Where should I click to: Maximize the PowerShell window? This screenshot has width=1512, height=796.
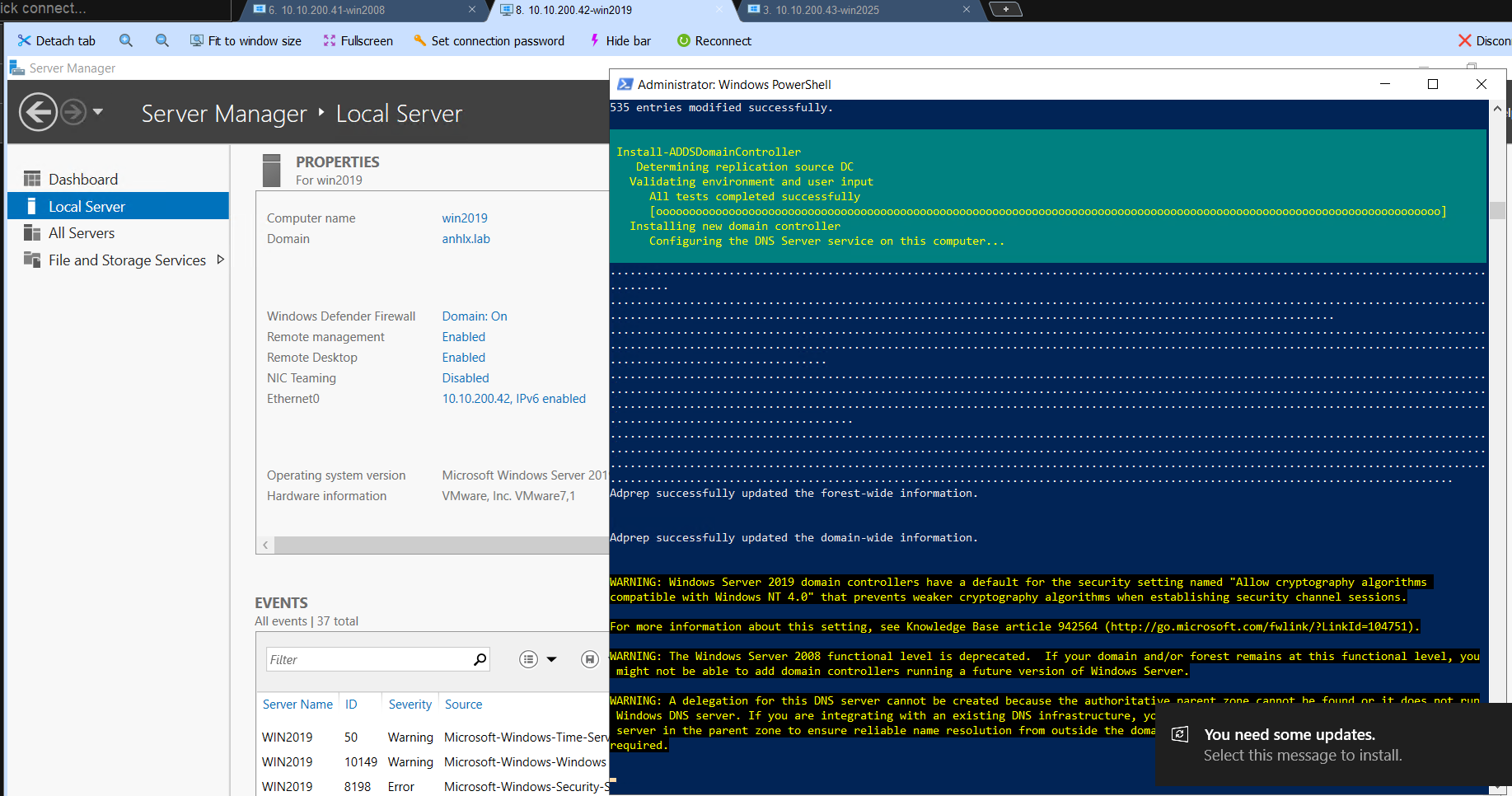coord(1433,84)
